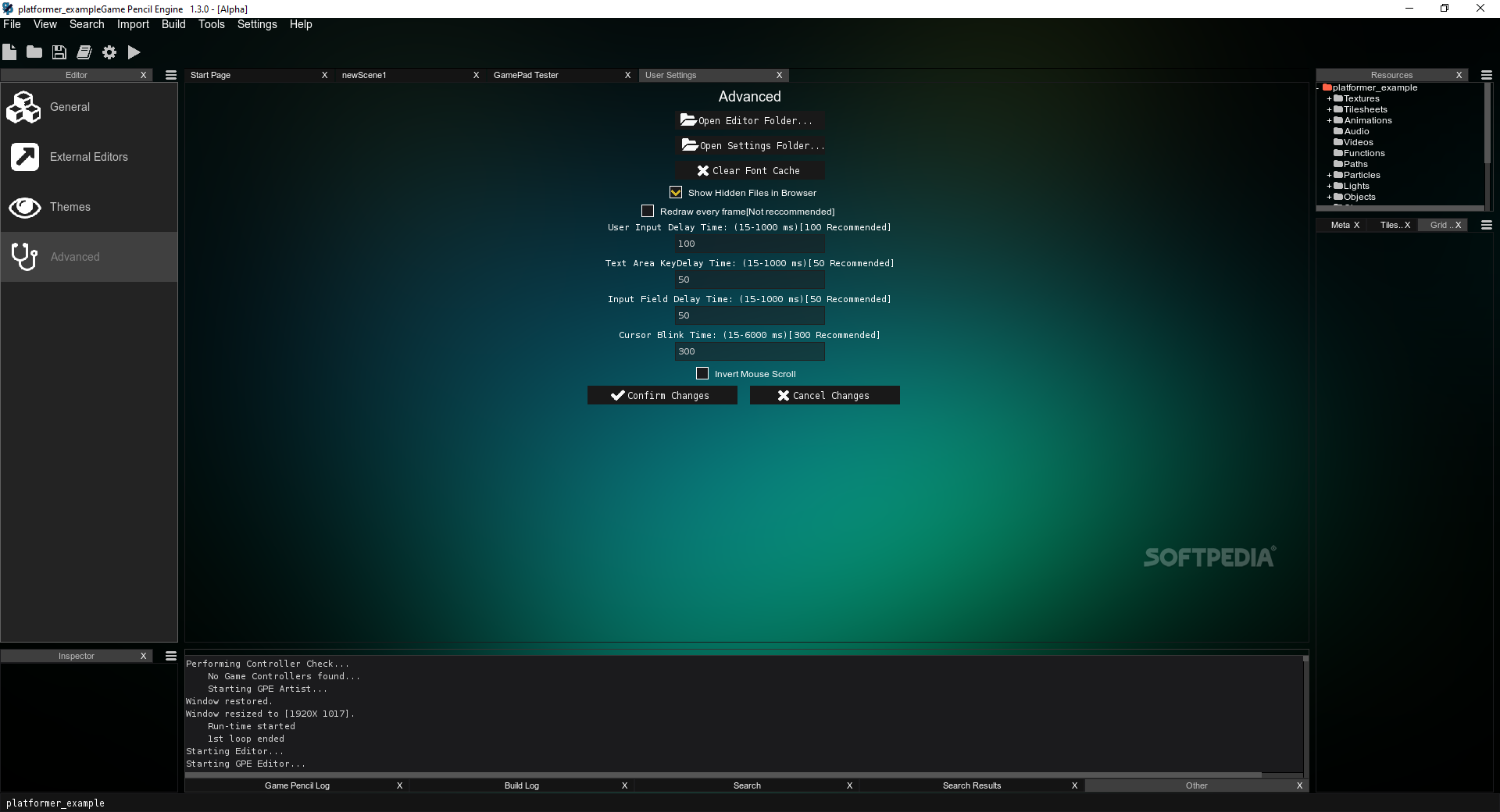This screenshot has width=1500, height=812.
Task: Collapse the platformer_example project tree
Action: tap(1319, 88)
